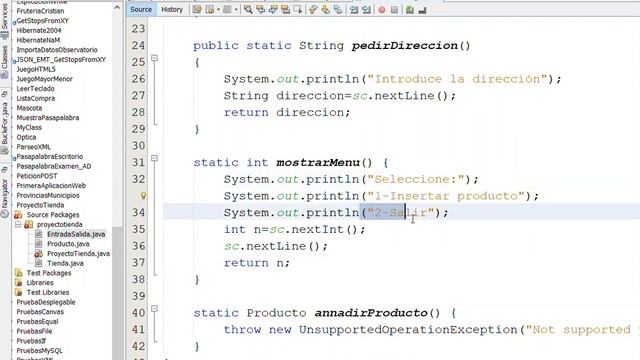Click the Previous Bookmark icon
The width and height of the screenshot is (640, 360).
313,9
